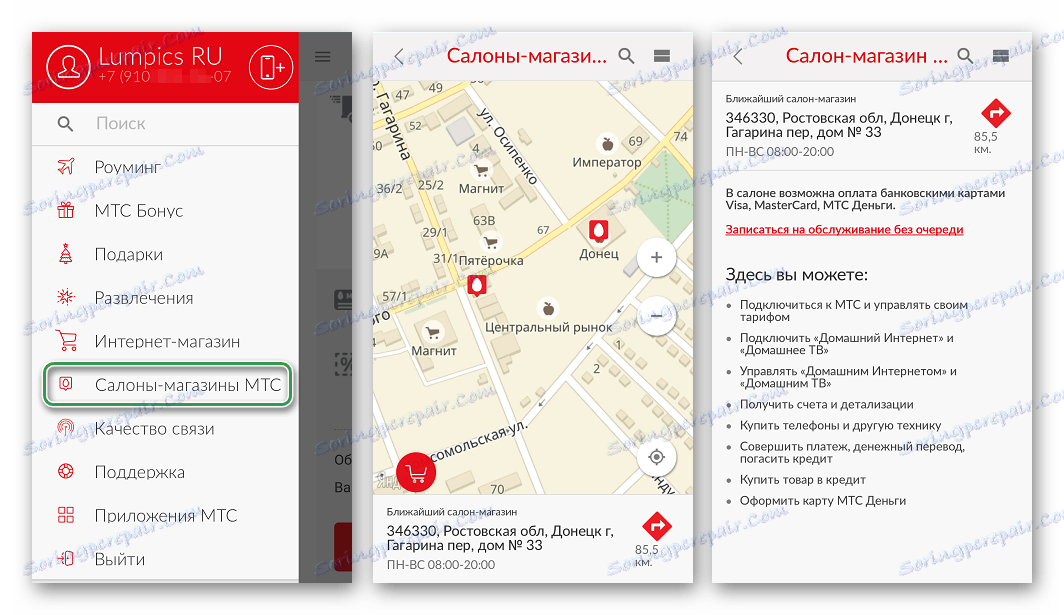Tap the red shopping cart floating button

(x=416, y=472)
